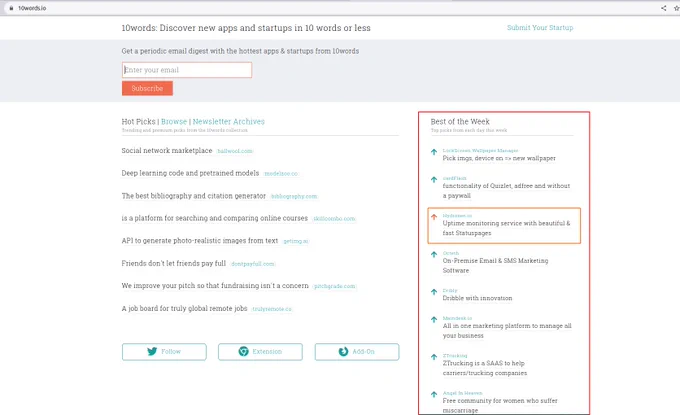Click 'API to generate photo-realistic images from text'
680x415 pixels.
(x=200, y=241)
